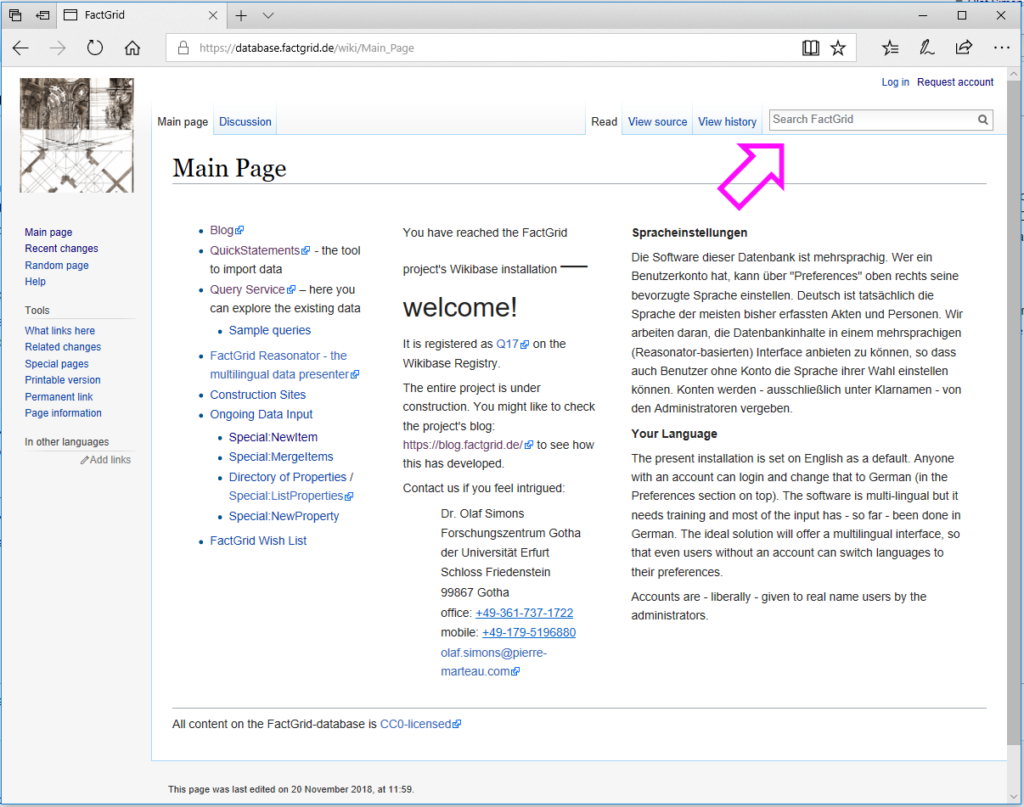Select the FactGrid browser tab
Viewport: 1024px width, 807px height.
pos(140,15)
